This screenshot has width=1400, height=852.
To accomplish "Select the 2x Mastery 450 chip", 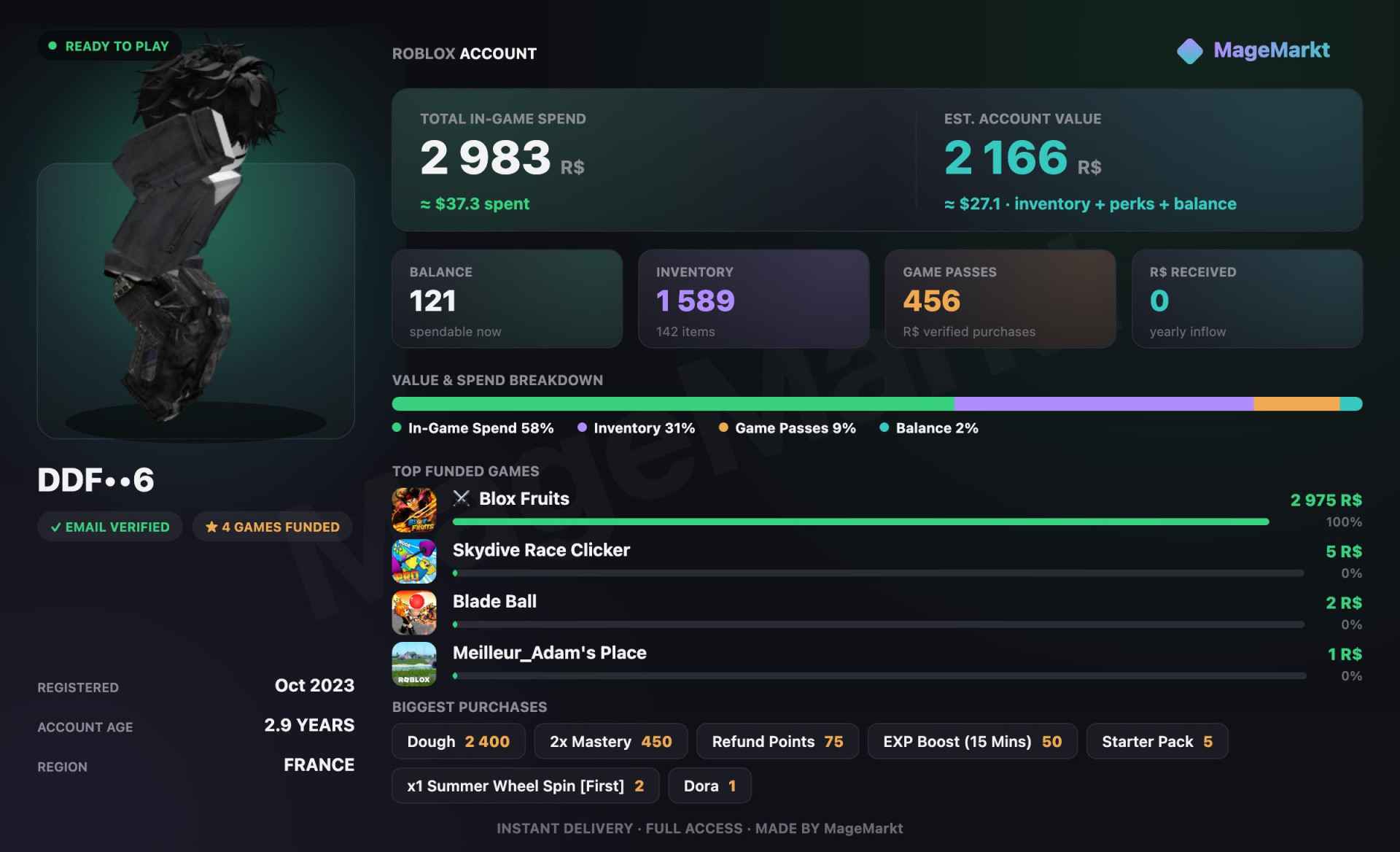I will click(611, 741).
